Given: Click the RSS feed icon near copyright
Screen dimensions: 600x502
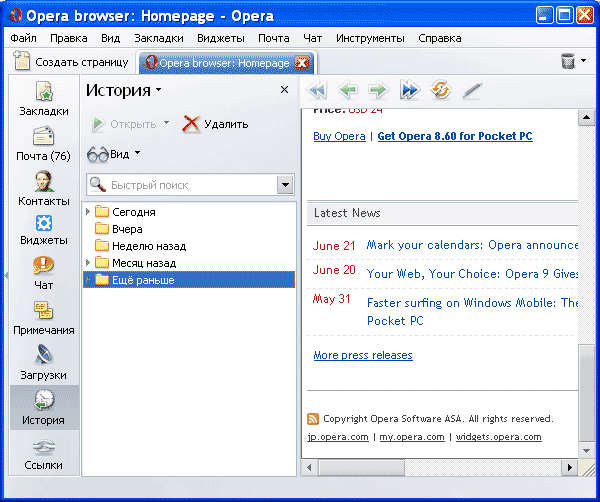Looking at the screenshot, I should pyautogui.click(x=313, y=419).
